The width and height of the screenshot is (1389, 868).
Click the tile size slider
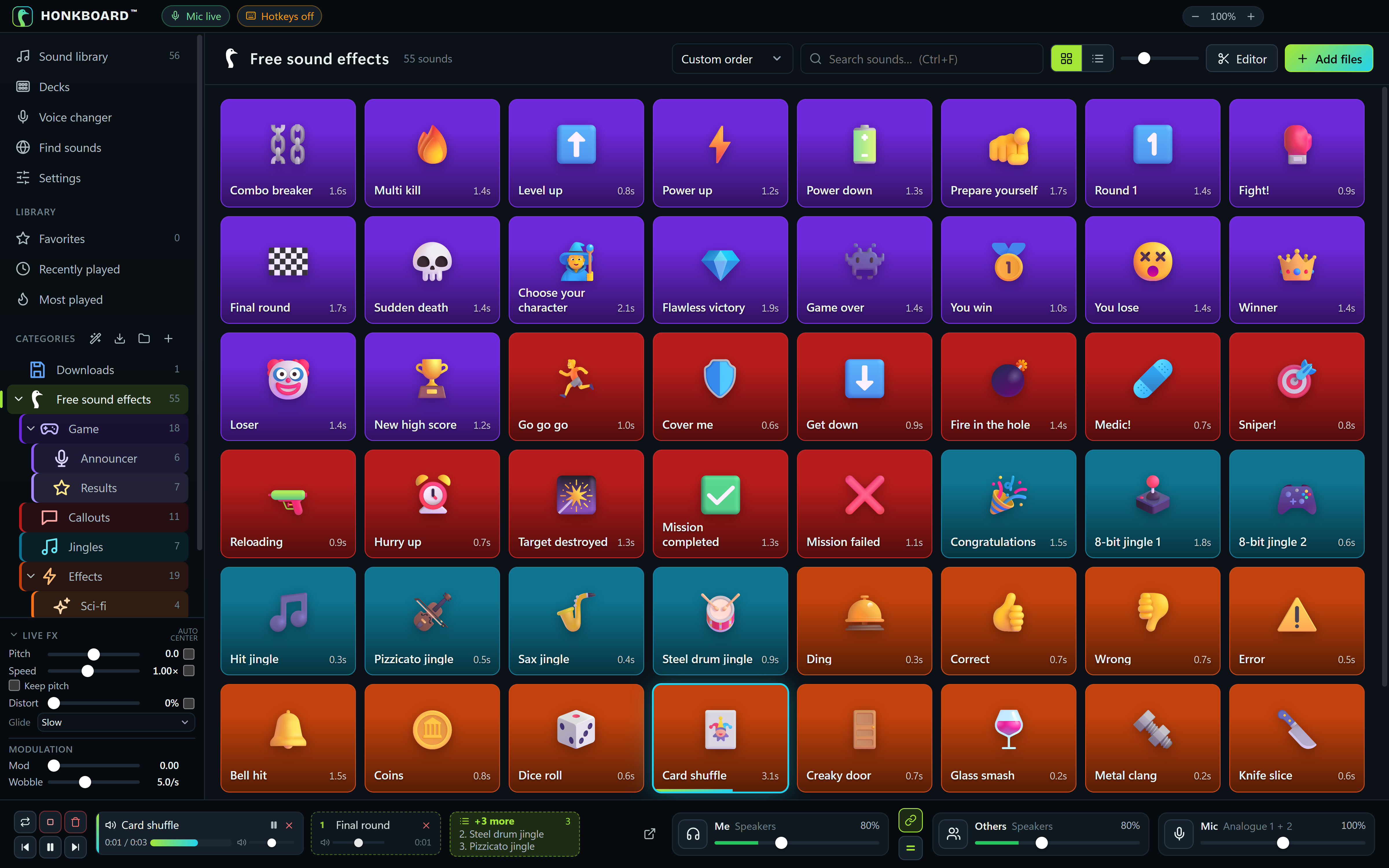(x=1160, y=58)
